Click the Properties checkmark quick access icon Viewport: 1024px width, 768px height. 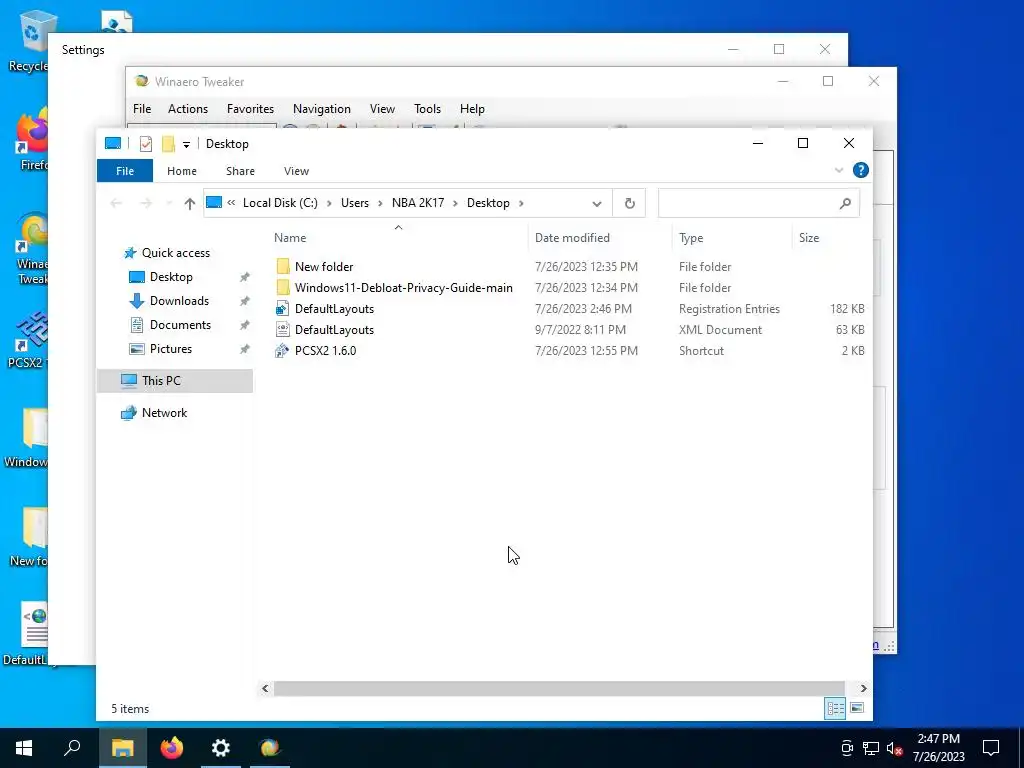click(146, 144)
